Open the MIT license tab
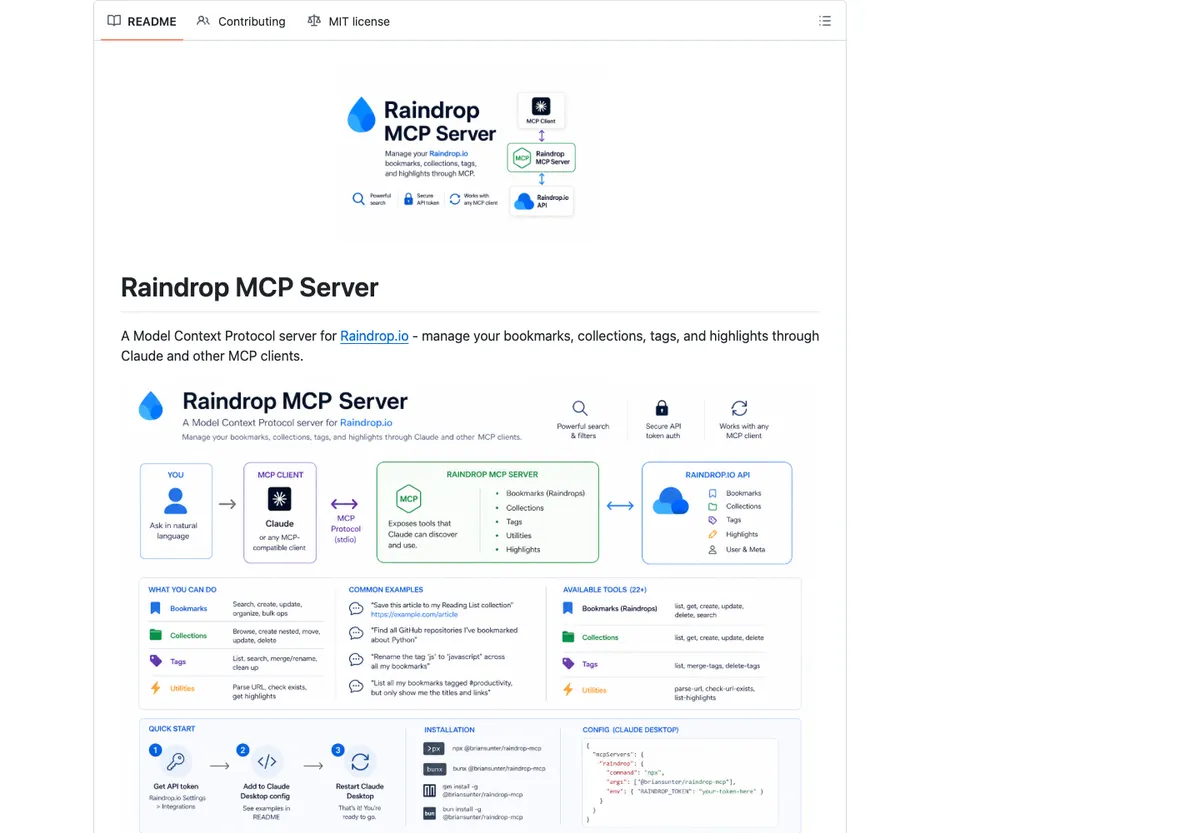Screen dimensions: 1200x833 click(348, 21)
